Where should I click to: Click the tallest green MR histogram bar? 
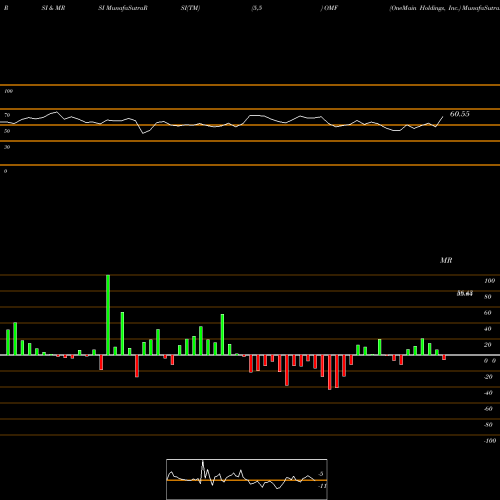108,315
